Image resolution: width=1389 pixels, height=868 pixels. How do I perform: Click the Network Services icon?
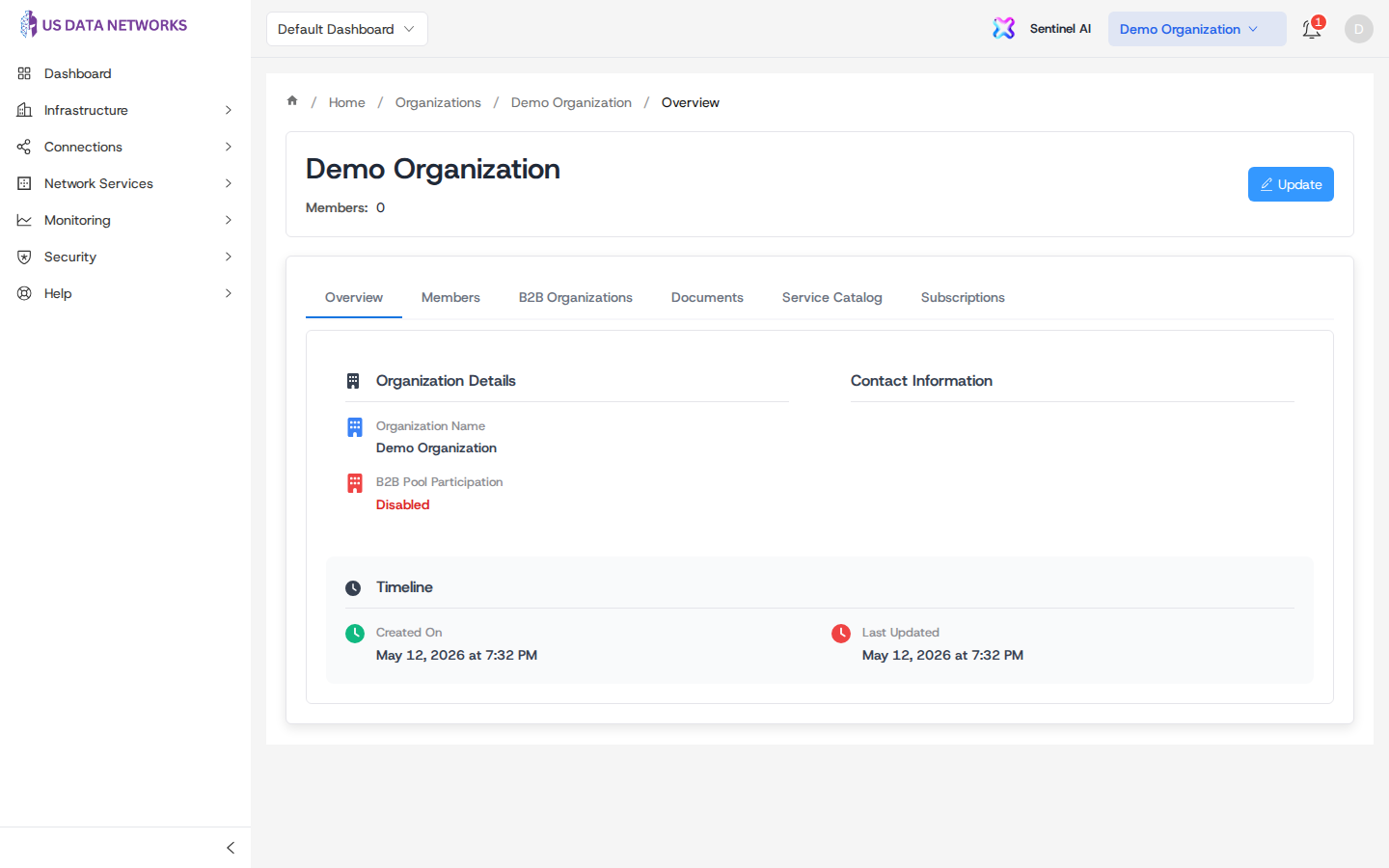24,183
